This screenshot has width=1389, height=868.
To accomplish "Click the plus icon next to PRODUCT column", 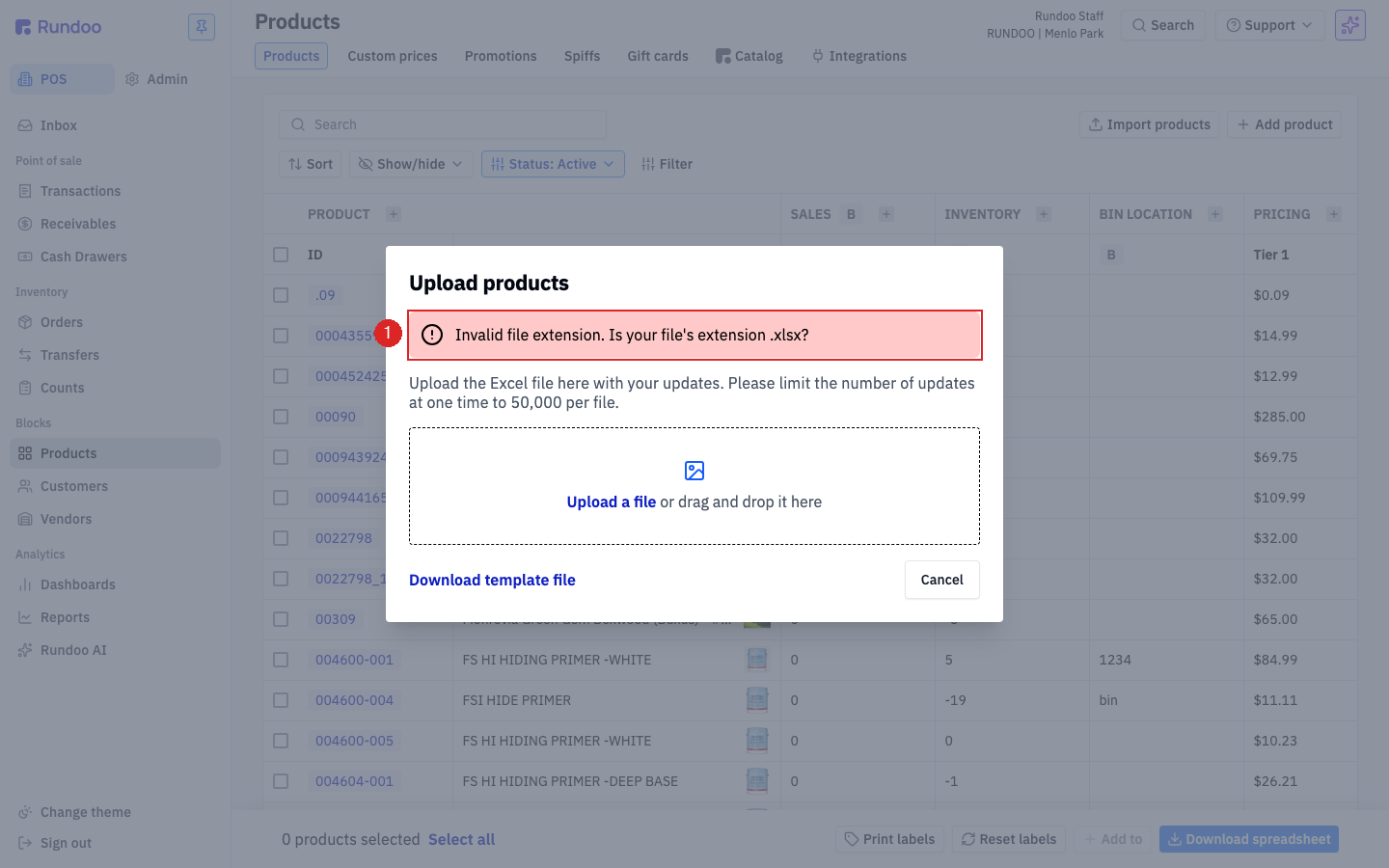I will tap(394, 214).
